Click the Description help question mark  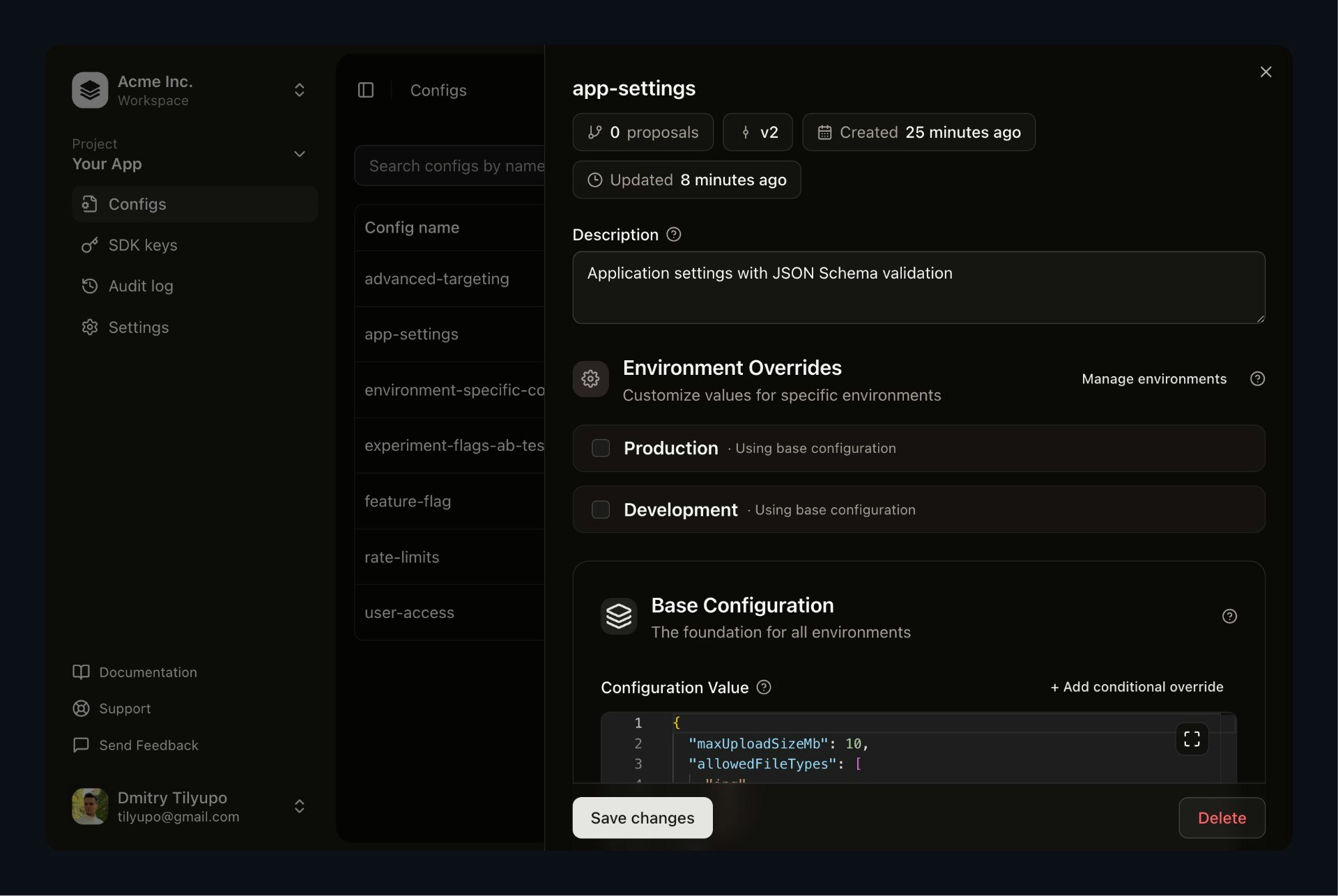pos(673,234)
